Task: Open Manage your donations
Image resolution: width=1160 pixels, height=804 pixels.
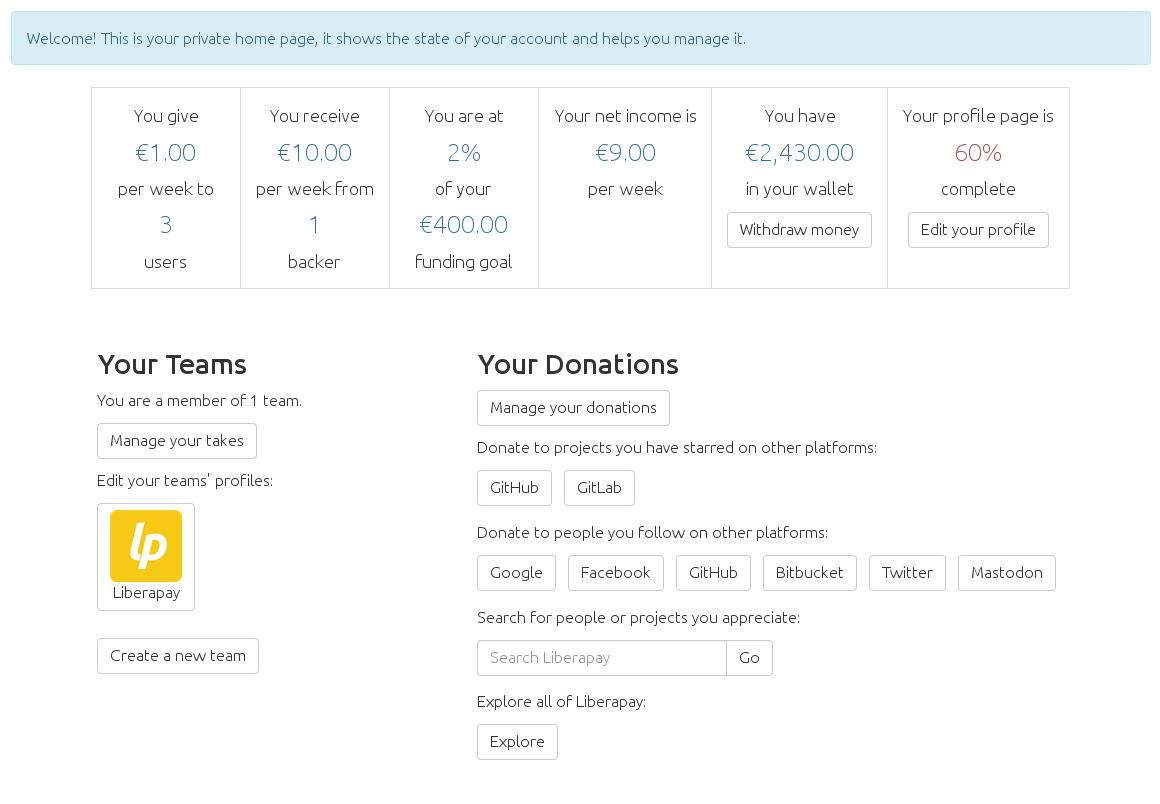Action: click(573, 408)
